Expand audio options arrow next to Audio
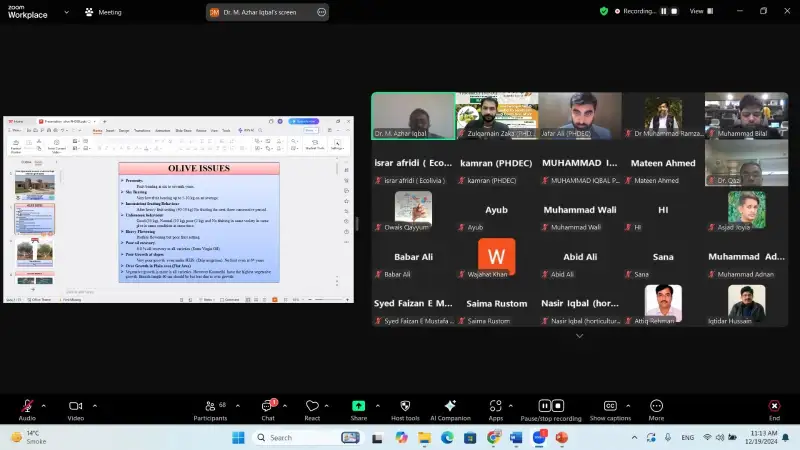Image resolution: width=800 pixels, height=450 pixels. click(x=47, y=405)
